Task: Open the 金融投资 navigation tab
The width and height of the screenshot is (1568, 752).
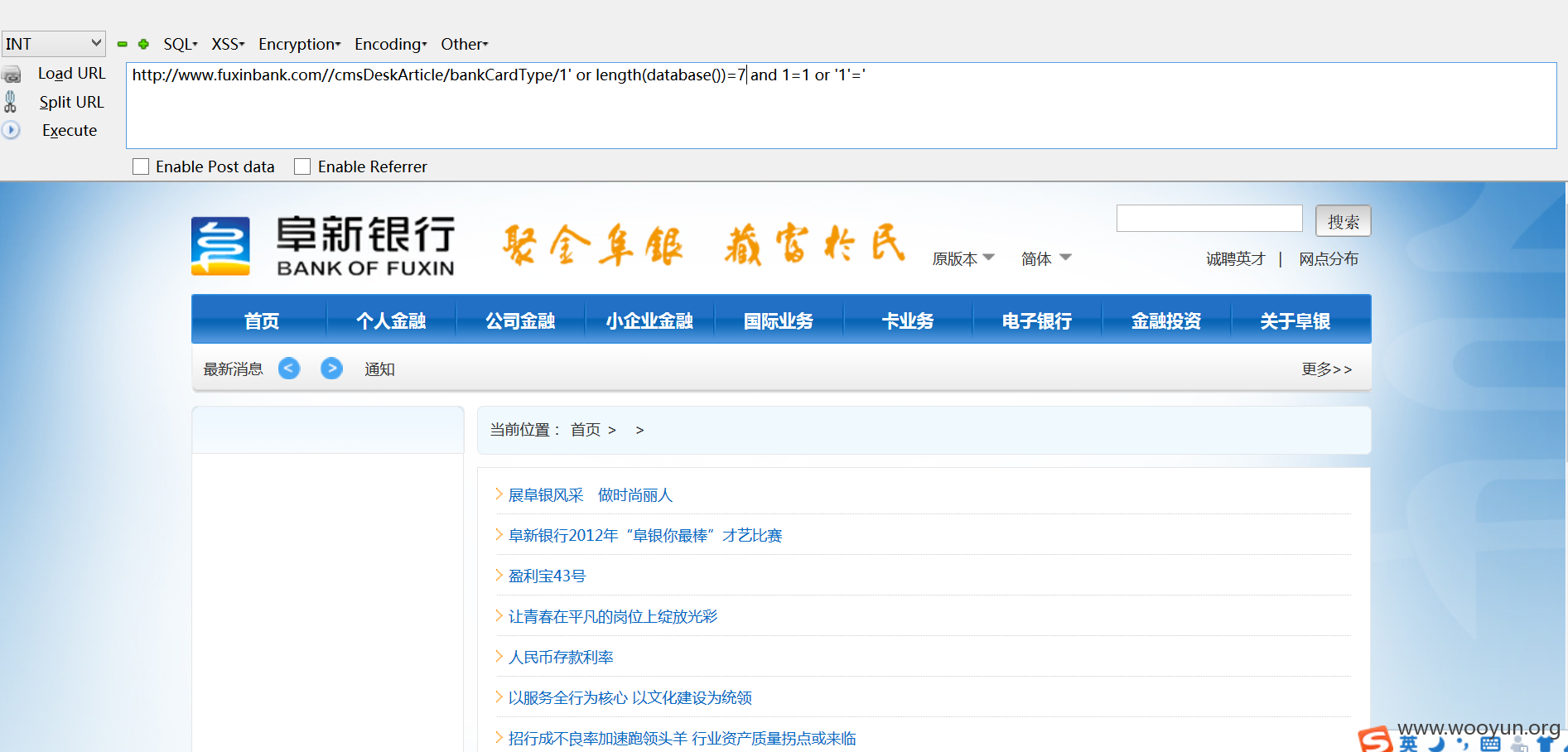Action: pos(1166,320)
